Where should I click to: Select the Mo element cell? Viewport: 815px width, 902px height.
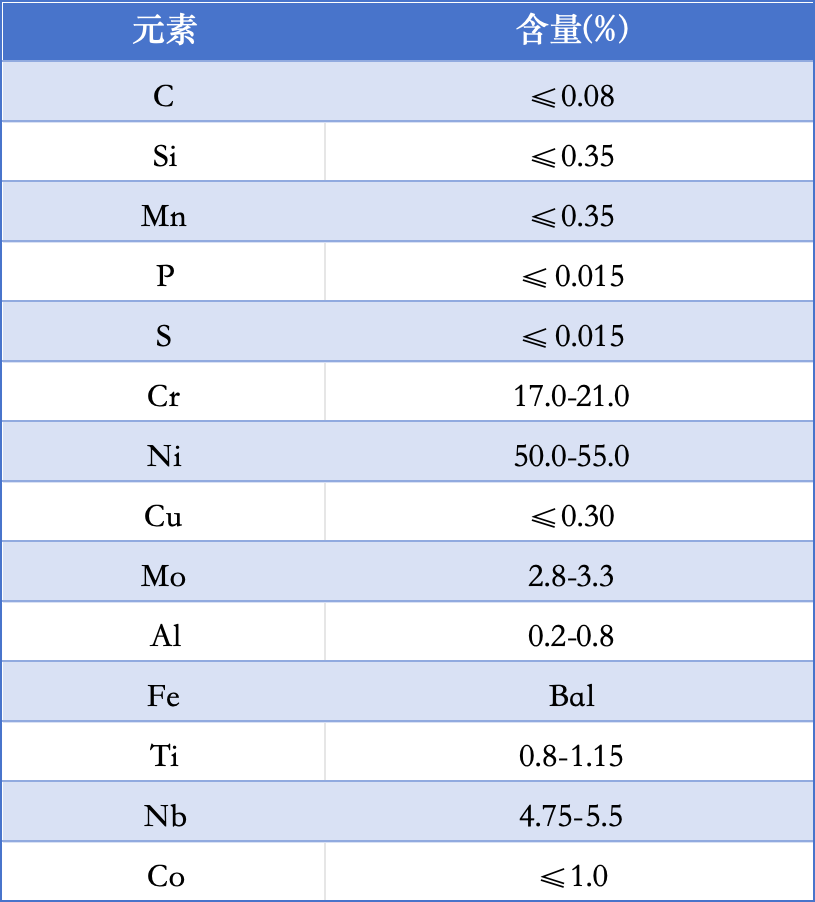pos(164,576)
